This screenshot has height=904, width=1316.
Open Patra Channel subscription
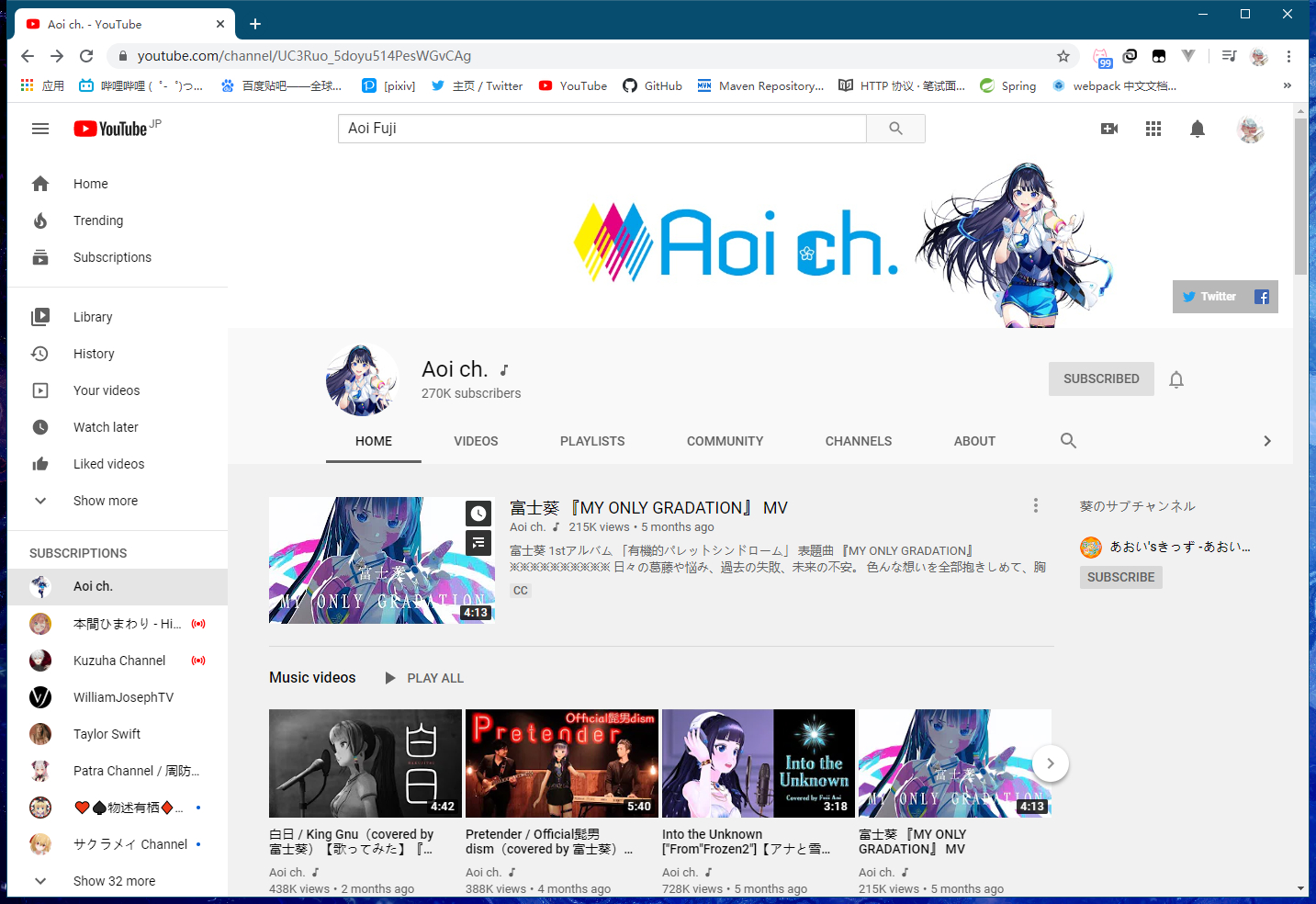pos(118,771)
